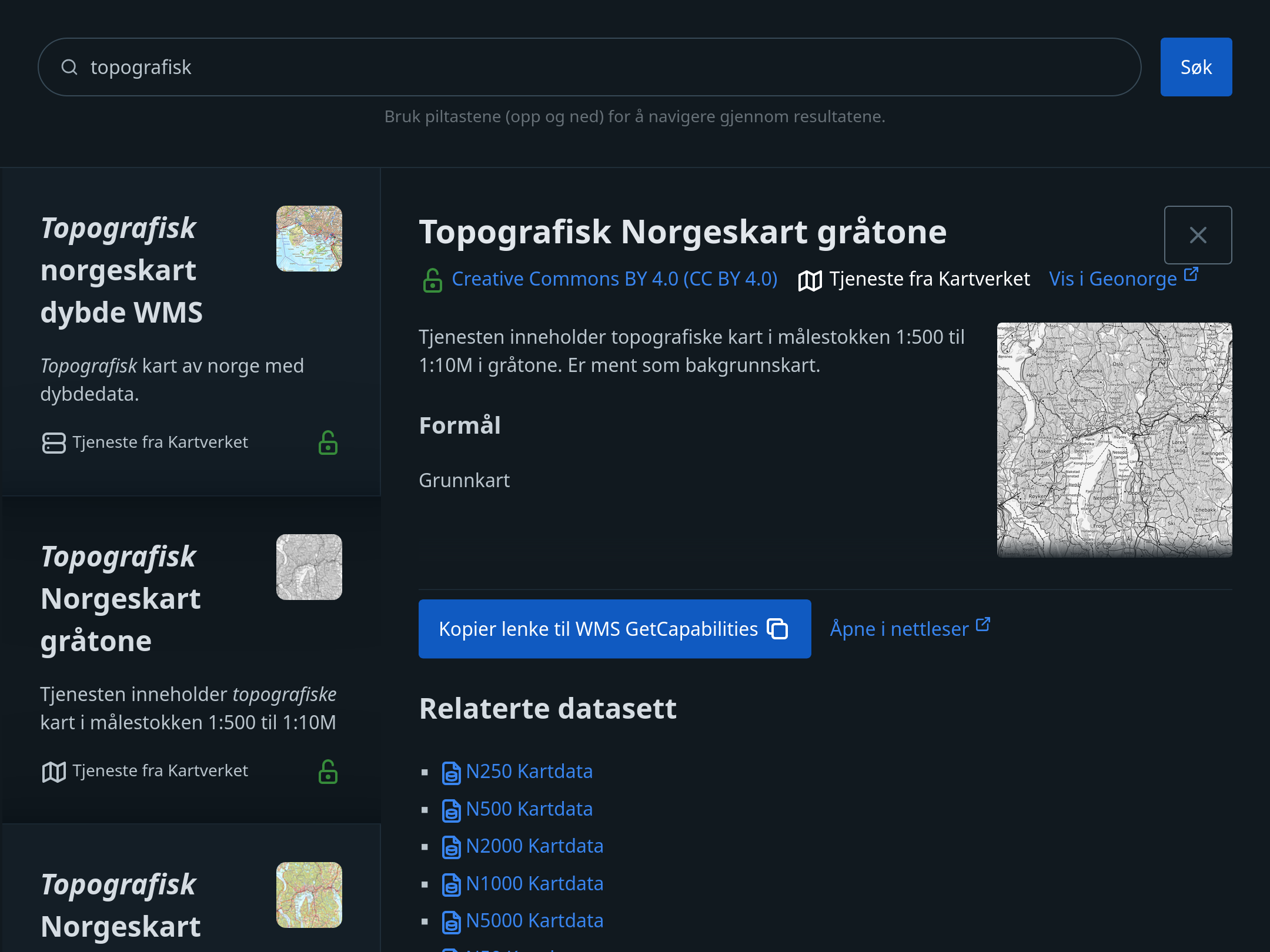Copy WMS GetCapabilities link button

click(614, 629)
